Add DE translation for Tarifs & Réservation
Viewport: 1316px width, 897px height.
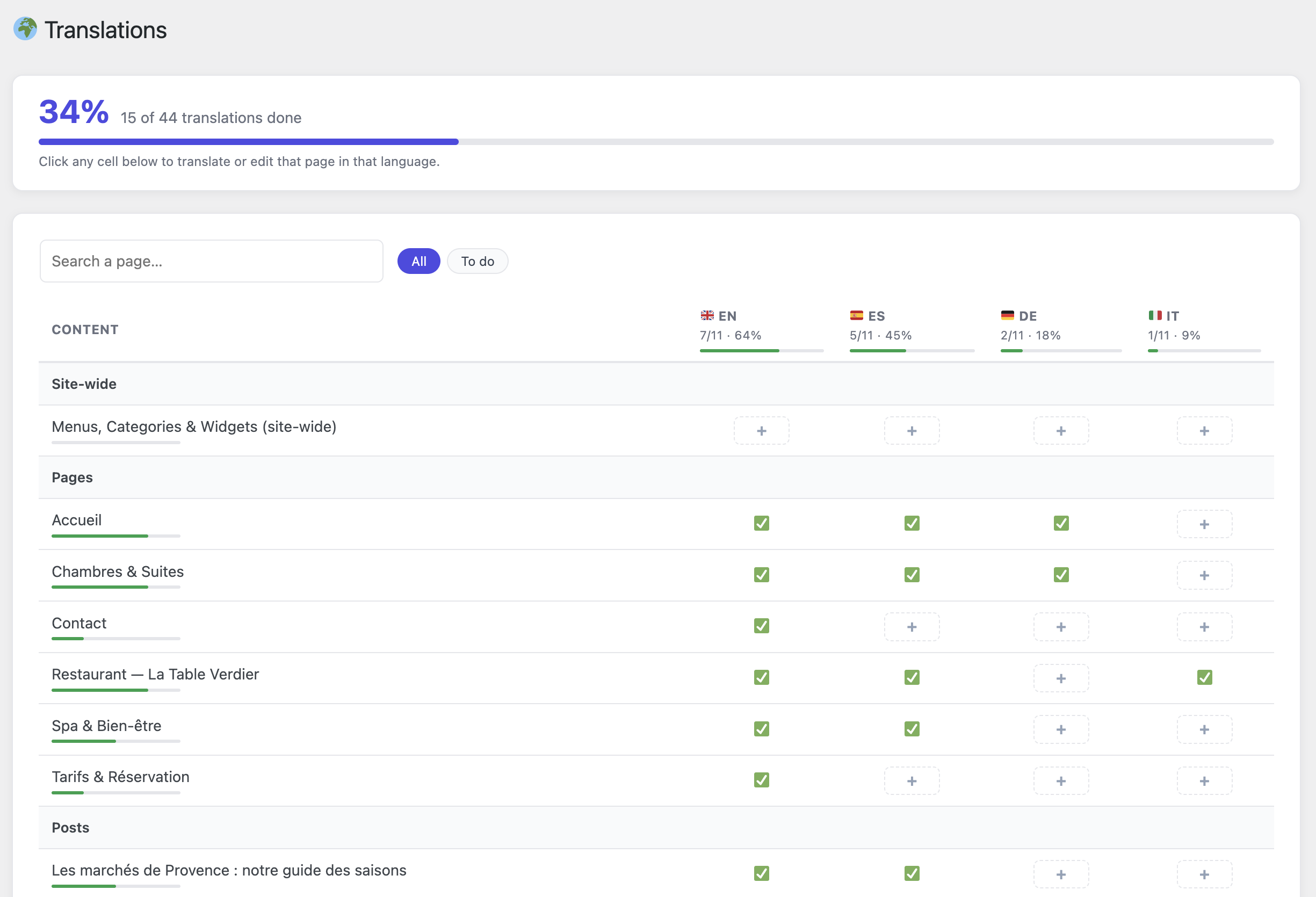point(1061,781)
